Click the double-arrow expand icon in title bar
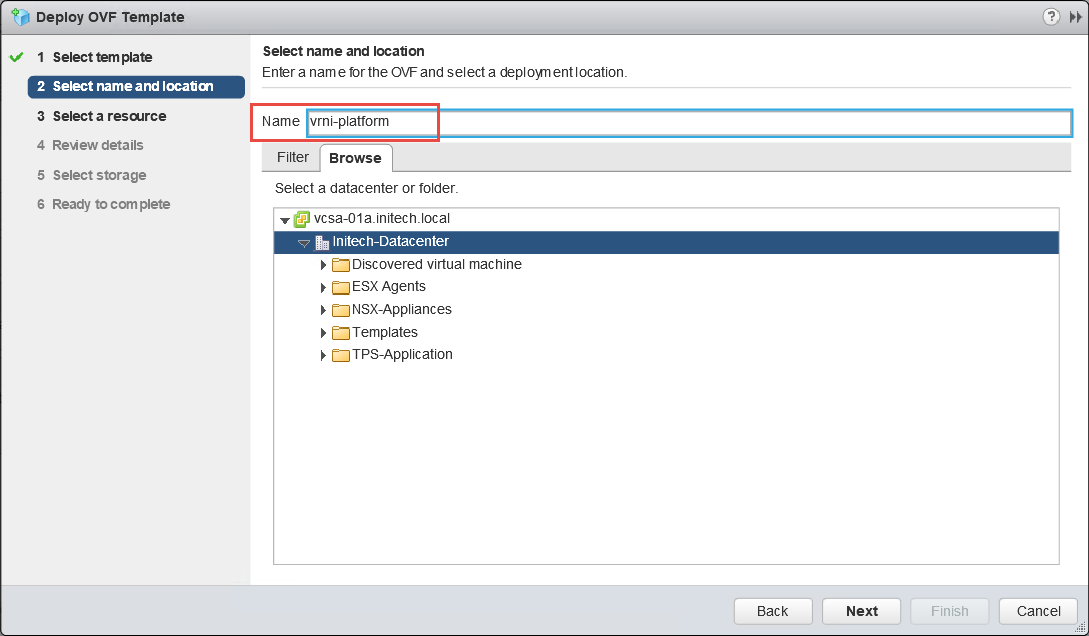 (x=1076, y=17)
